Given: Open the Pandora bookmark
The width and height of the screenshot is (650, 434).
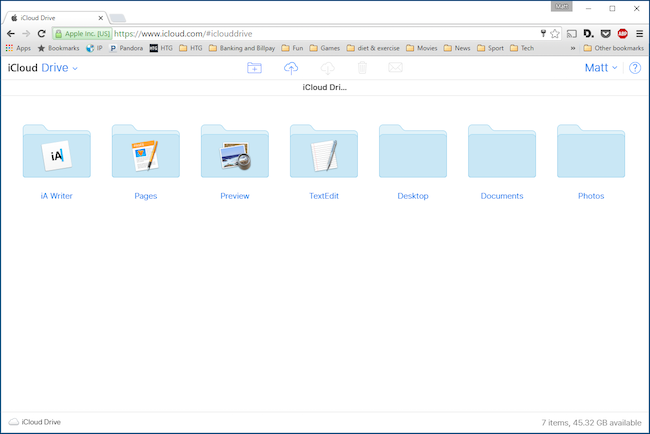Looking at the screenshot, I should tap(126, 48).
